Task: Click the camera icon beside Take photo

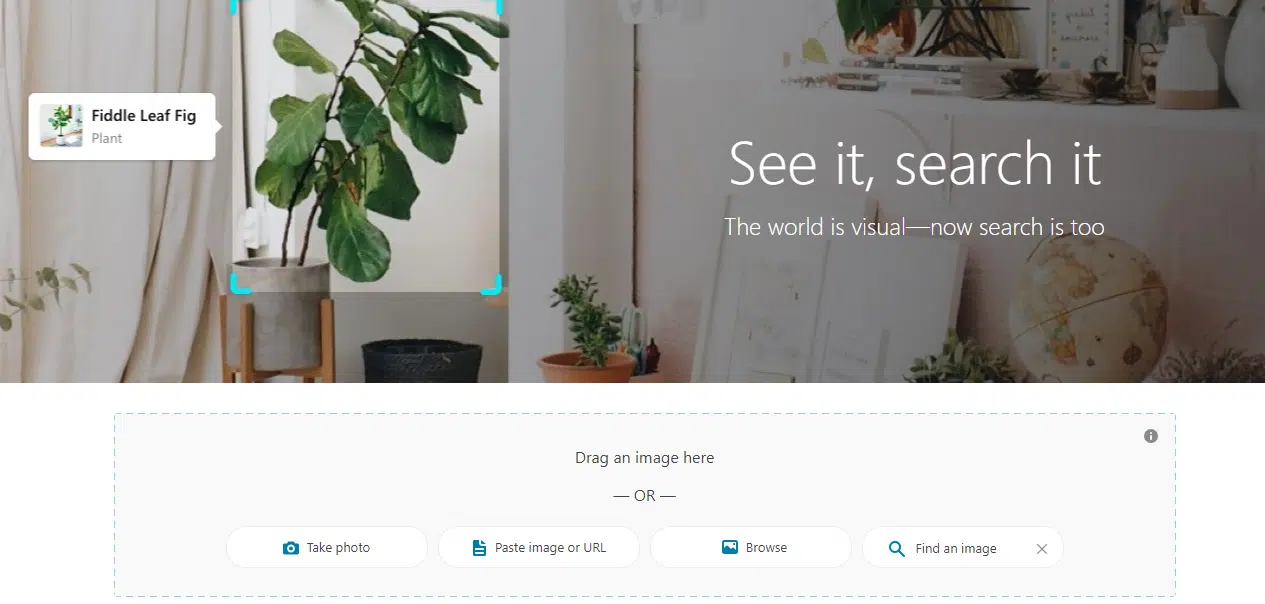Action: coord(291,548)
